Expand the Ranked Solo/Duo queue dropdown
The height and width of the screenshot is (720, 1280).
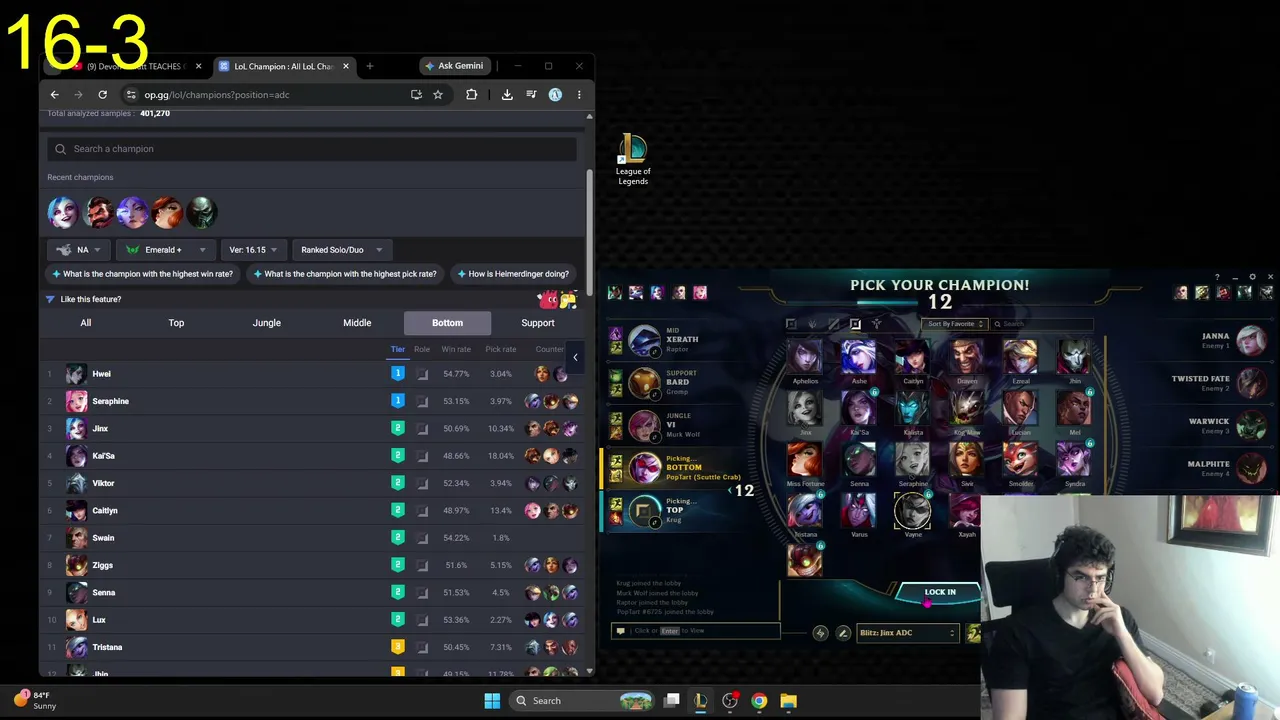tap(341, 250)
